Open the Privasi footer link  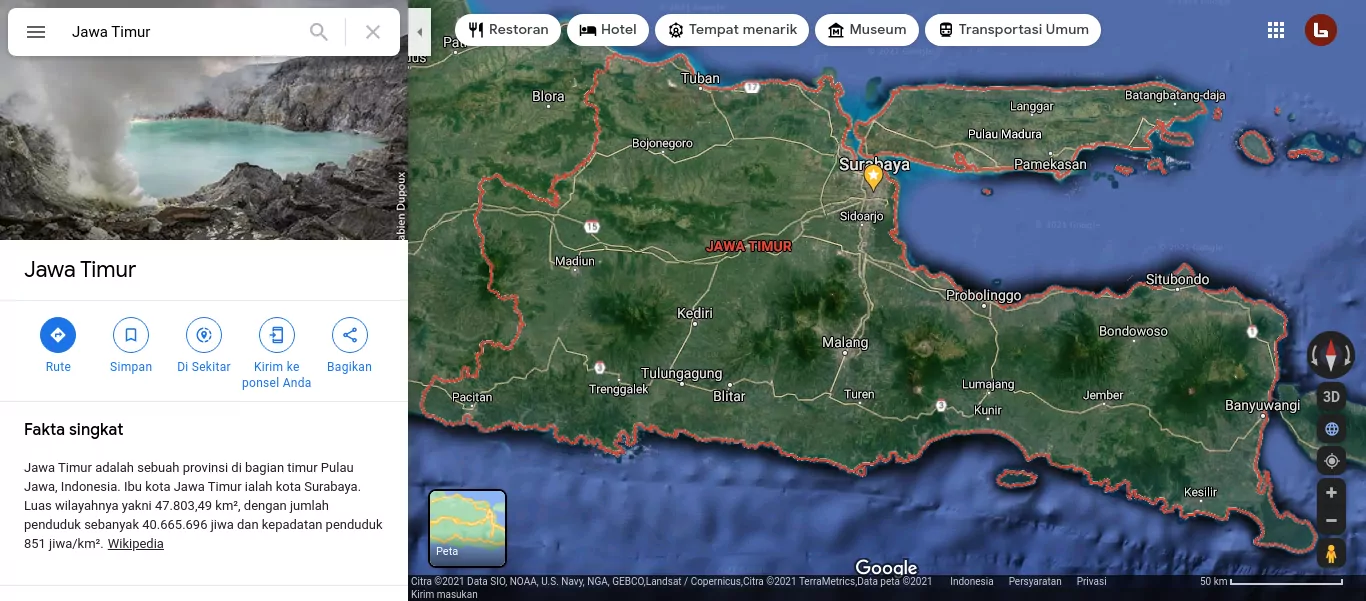coord(1091,581)
